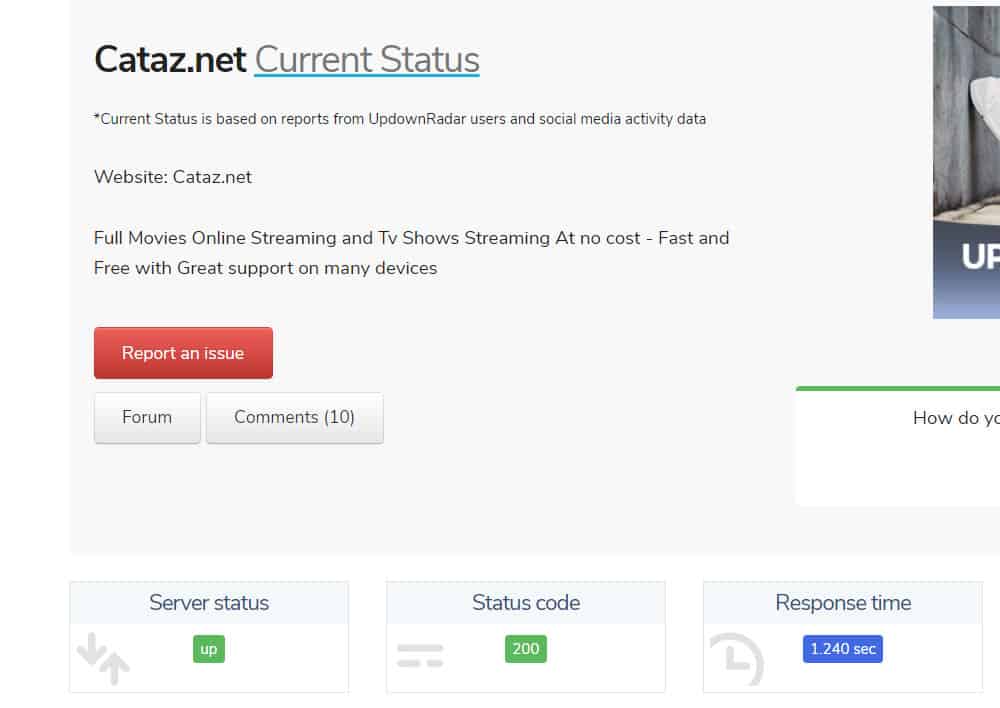Open the Current Status heading link
This screenshot has width=1000, height=708.
[x=367, y=60]
